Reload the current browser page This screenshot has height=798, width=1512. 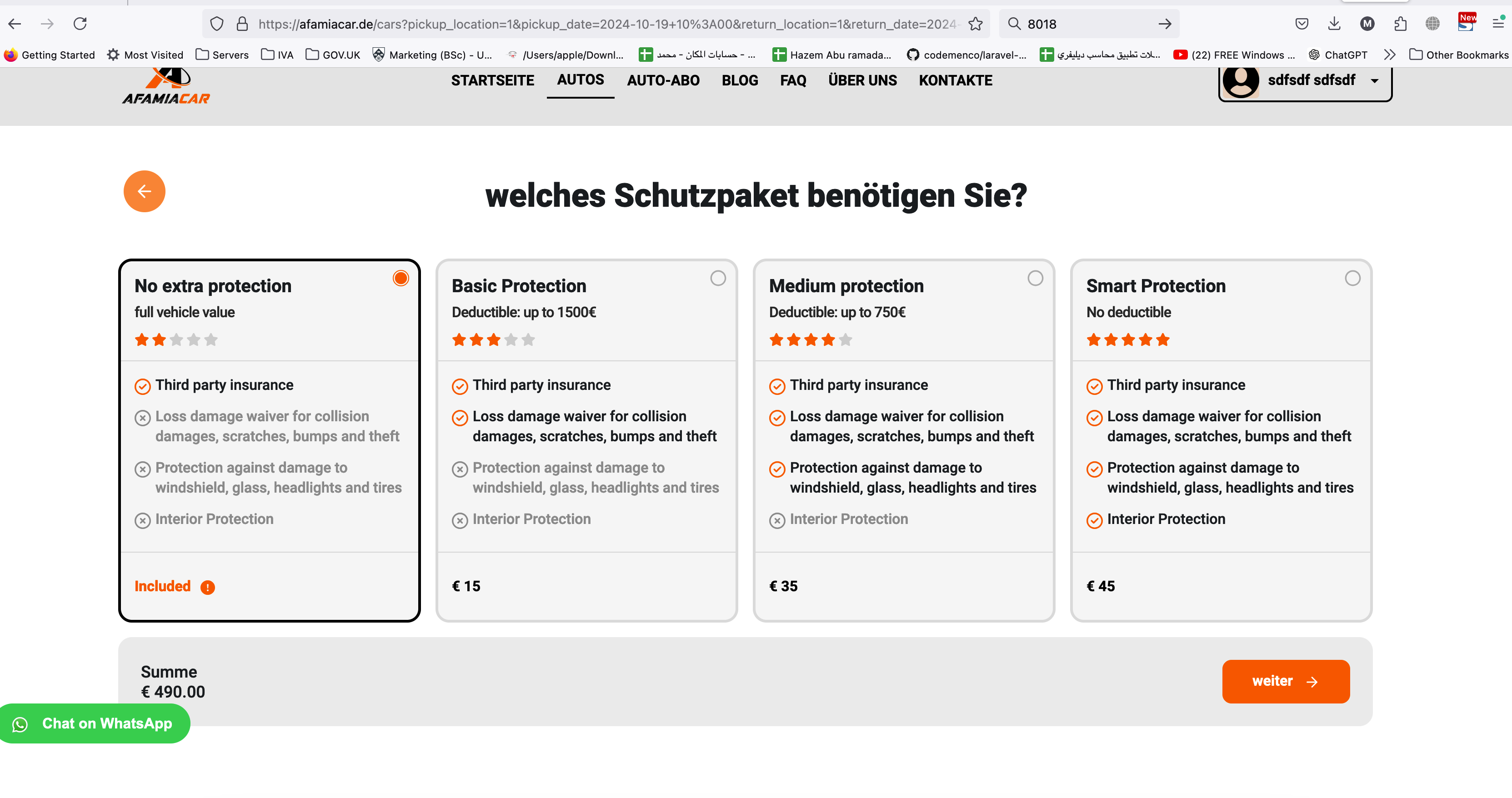(80, 24)
